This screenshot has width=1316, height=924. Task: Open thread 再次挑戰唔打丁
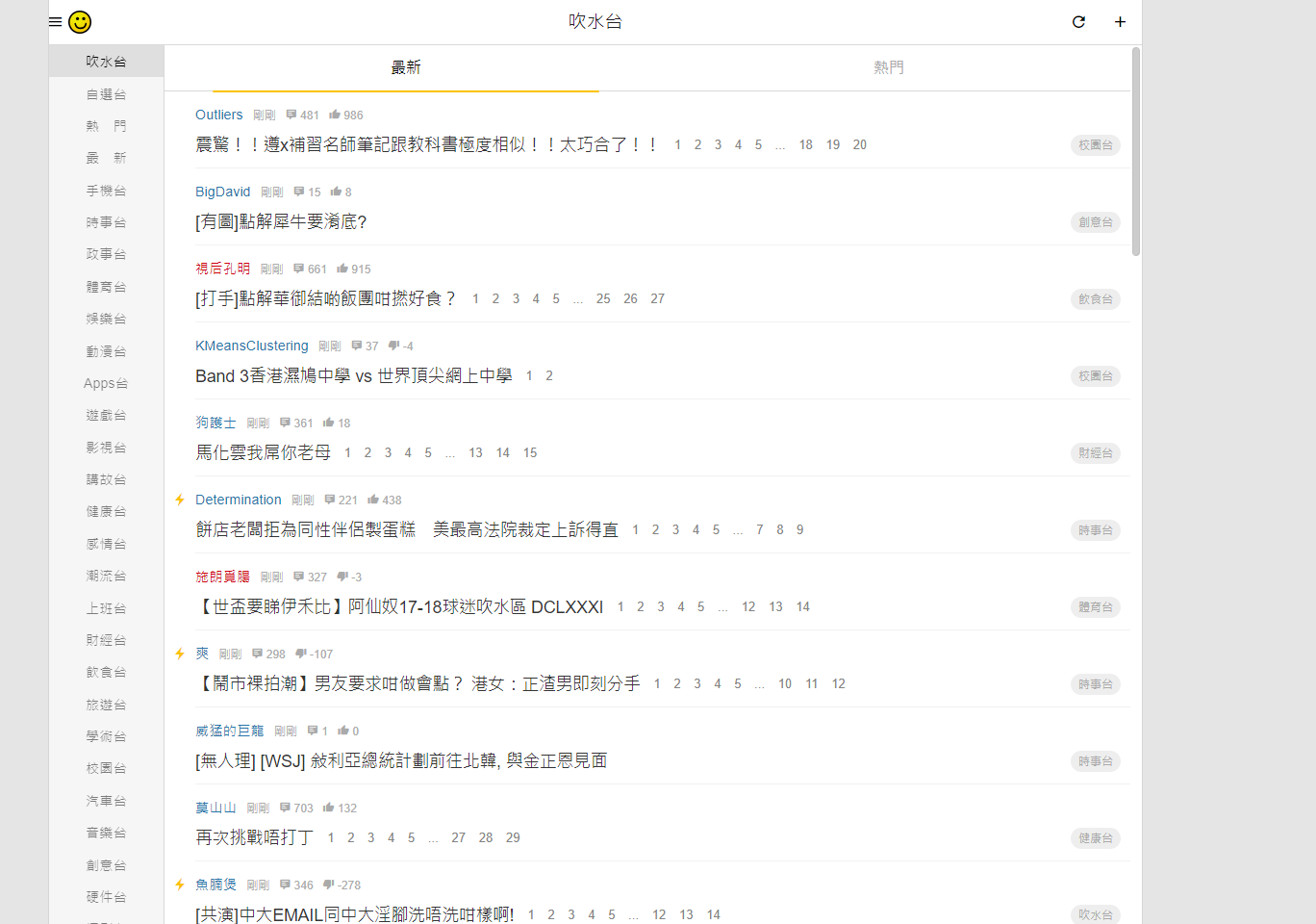(254, 837)
